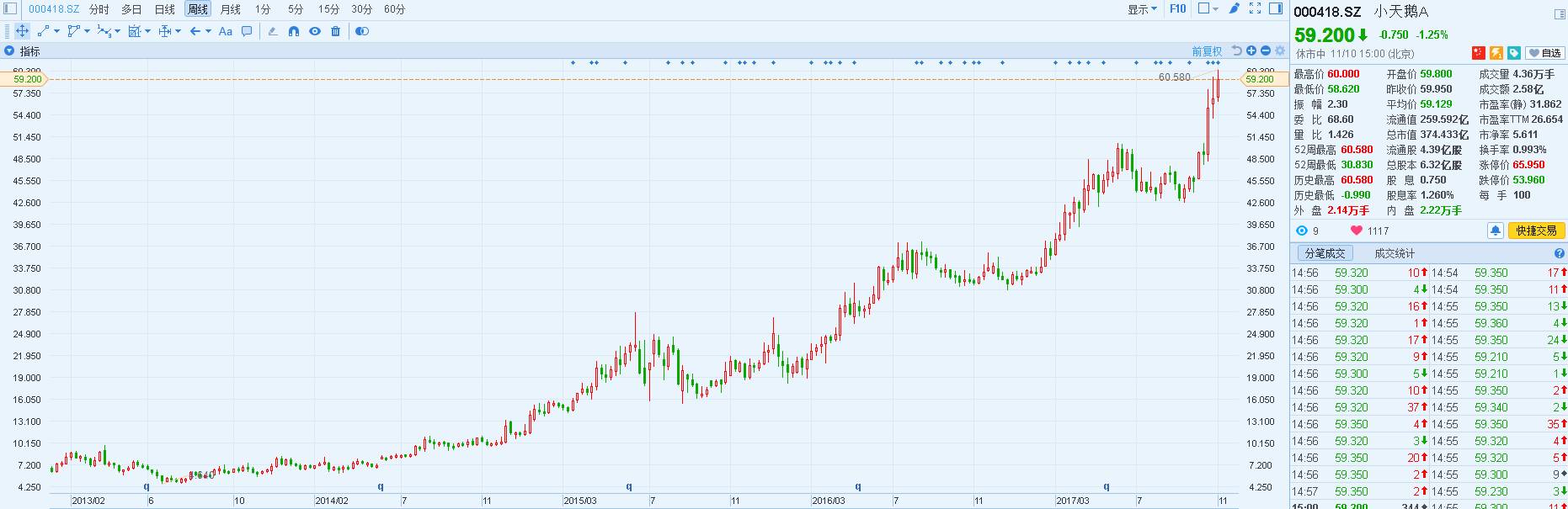Open the help question mark icon
1568x509 pixels.
1559,253
